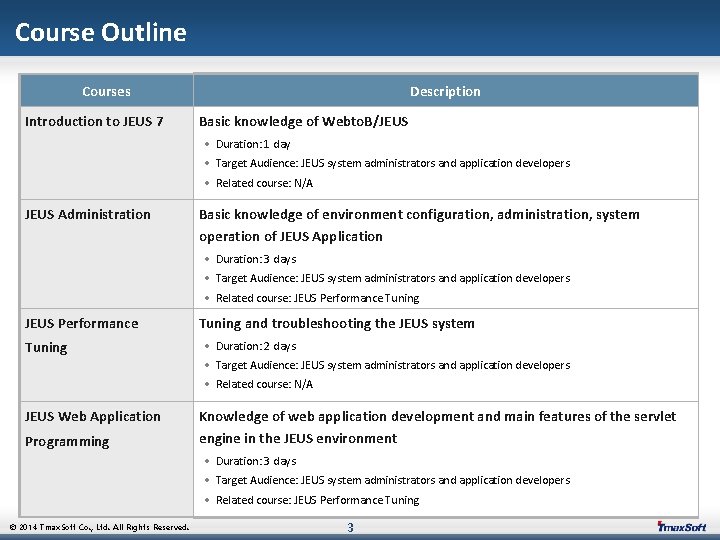720x540 pixels.
Task: Select the "Courses" column header
Action: [107, 91]
